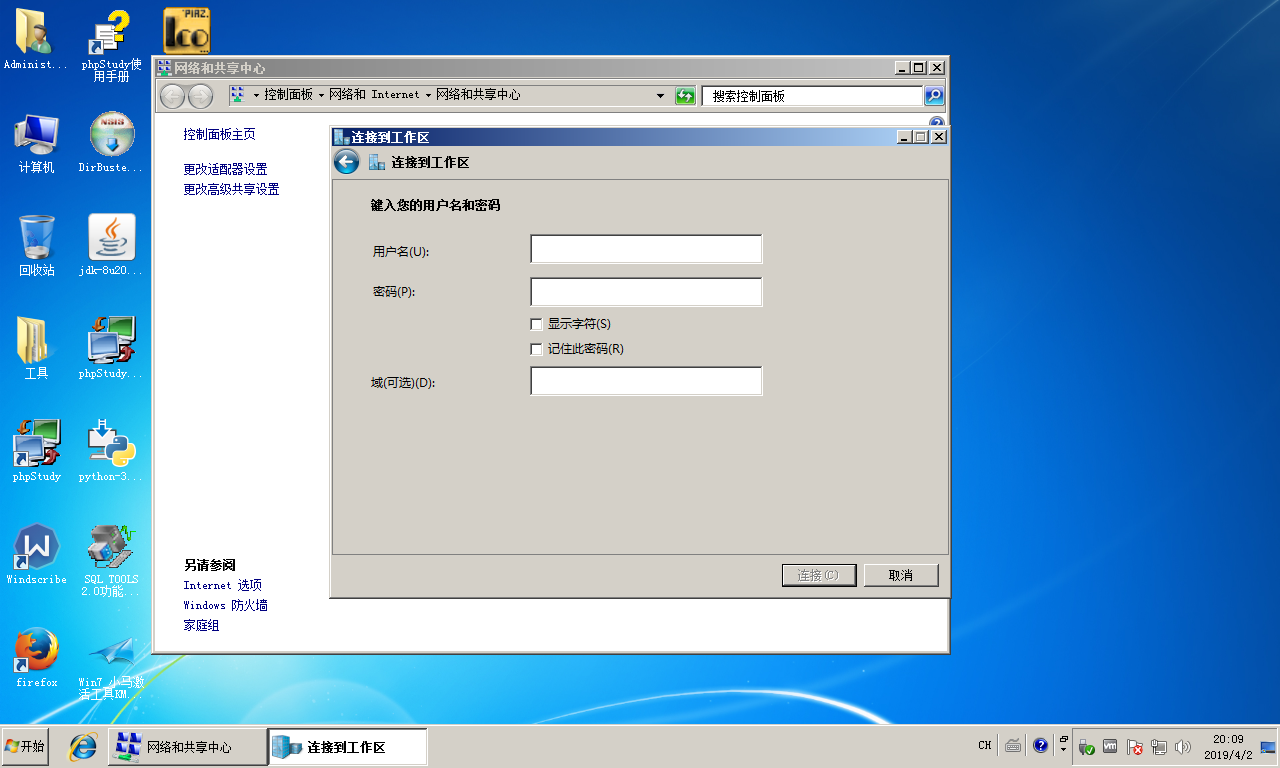Expand the dropdown arrow after 控制面板 breadcrumb
Screen dimensions: 1280x768
click(321, 95)
